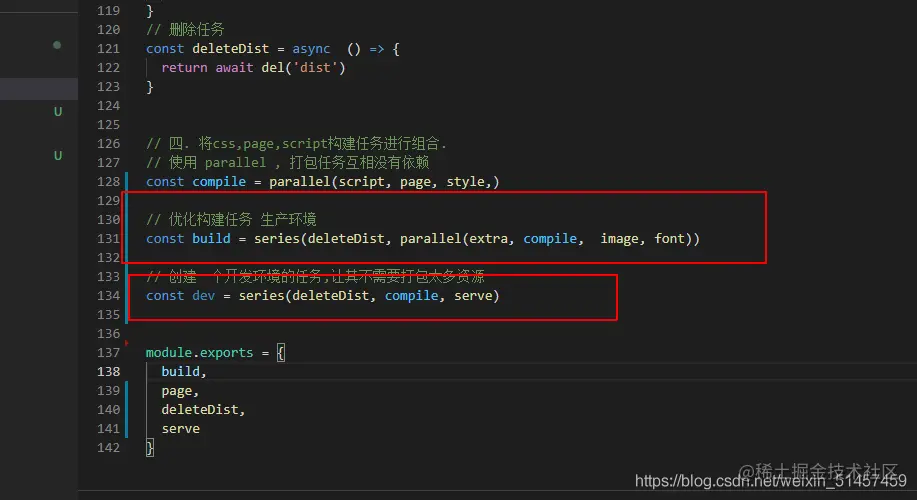Click the '// 删除任务' comment
Screen dimensions: 917x500
point(185,29)
